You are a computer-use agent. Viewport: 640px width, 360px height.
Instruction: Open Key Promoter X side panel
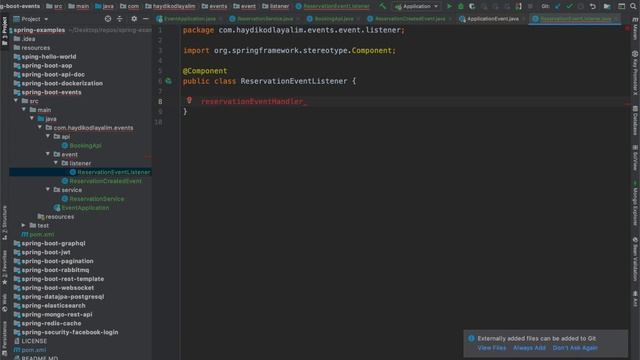[x=635, y=73]
